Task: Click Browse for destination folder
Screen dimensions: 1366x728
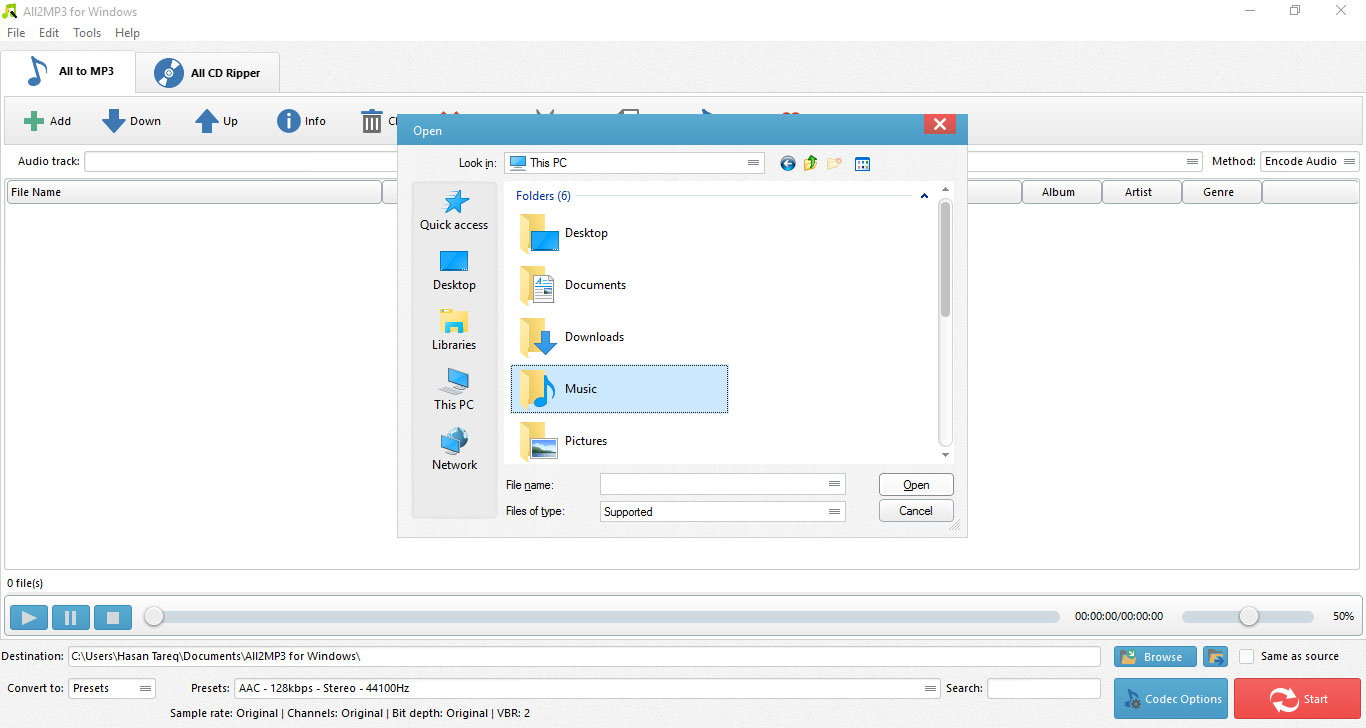Action: pos(1155,657)
